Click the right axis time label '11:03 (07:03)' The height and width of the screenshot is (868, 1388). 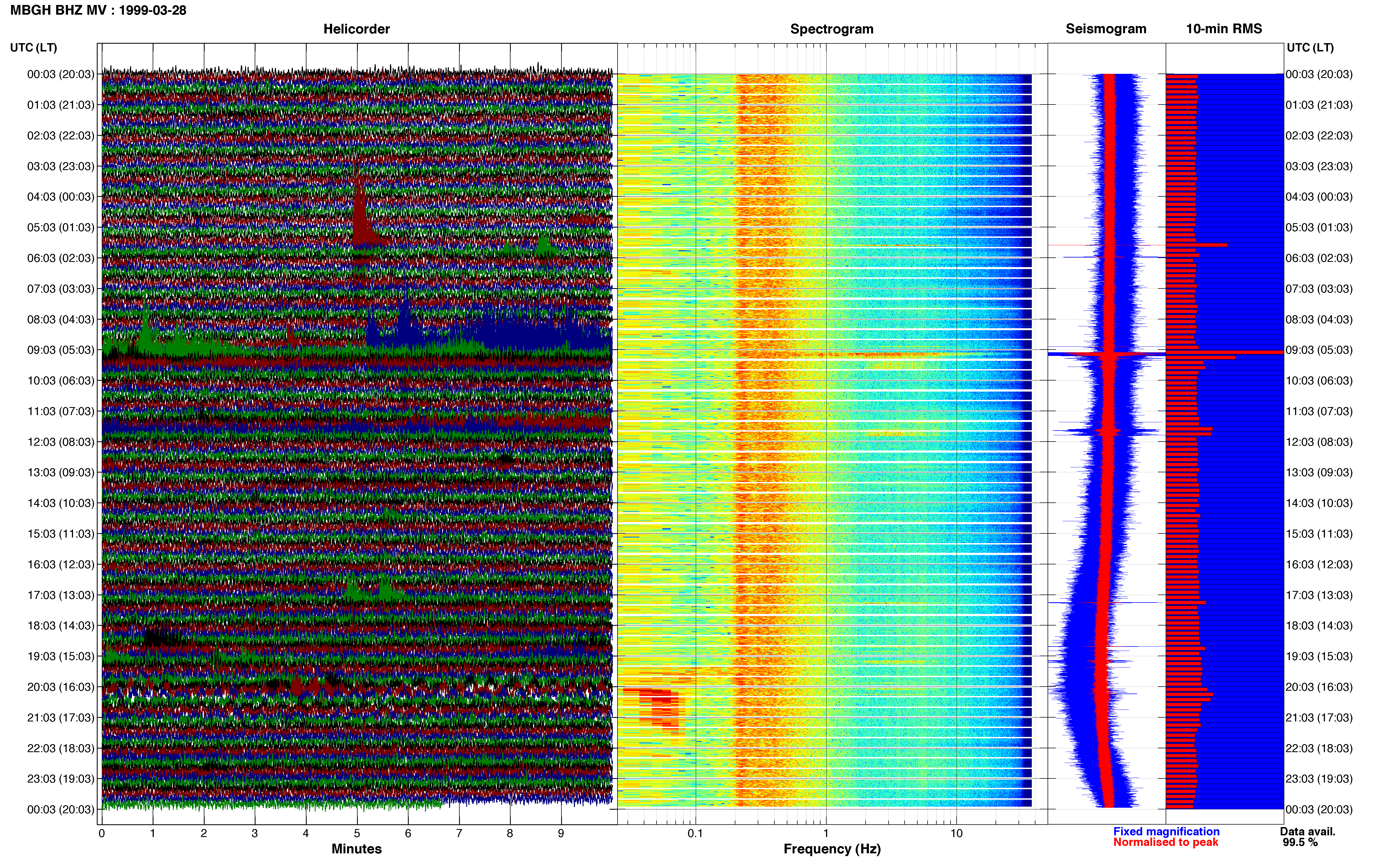click(1319, 412)
